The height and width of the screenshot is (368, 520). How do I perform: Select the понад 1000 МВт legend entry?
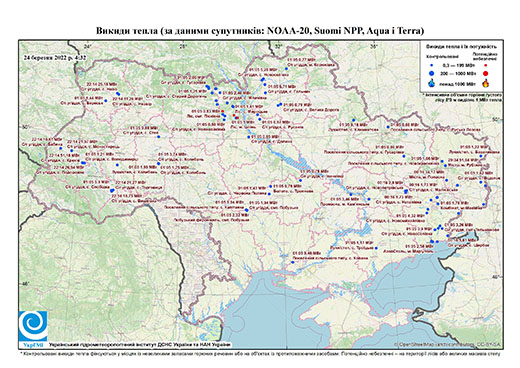(x=457, y=83)
